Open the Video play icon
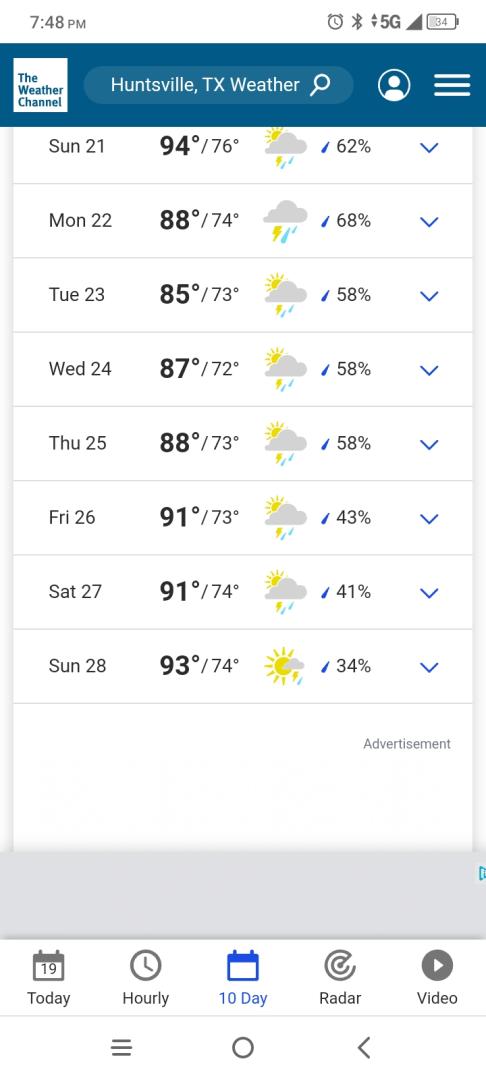Viewport: 486px width, 1080px height. [x=437, y=966]
